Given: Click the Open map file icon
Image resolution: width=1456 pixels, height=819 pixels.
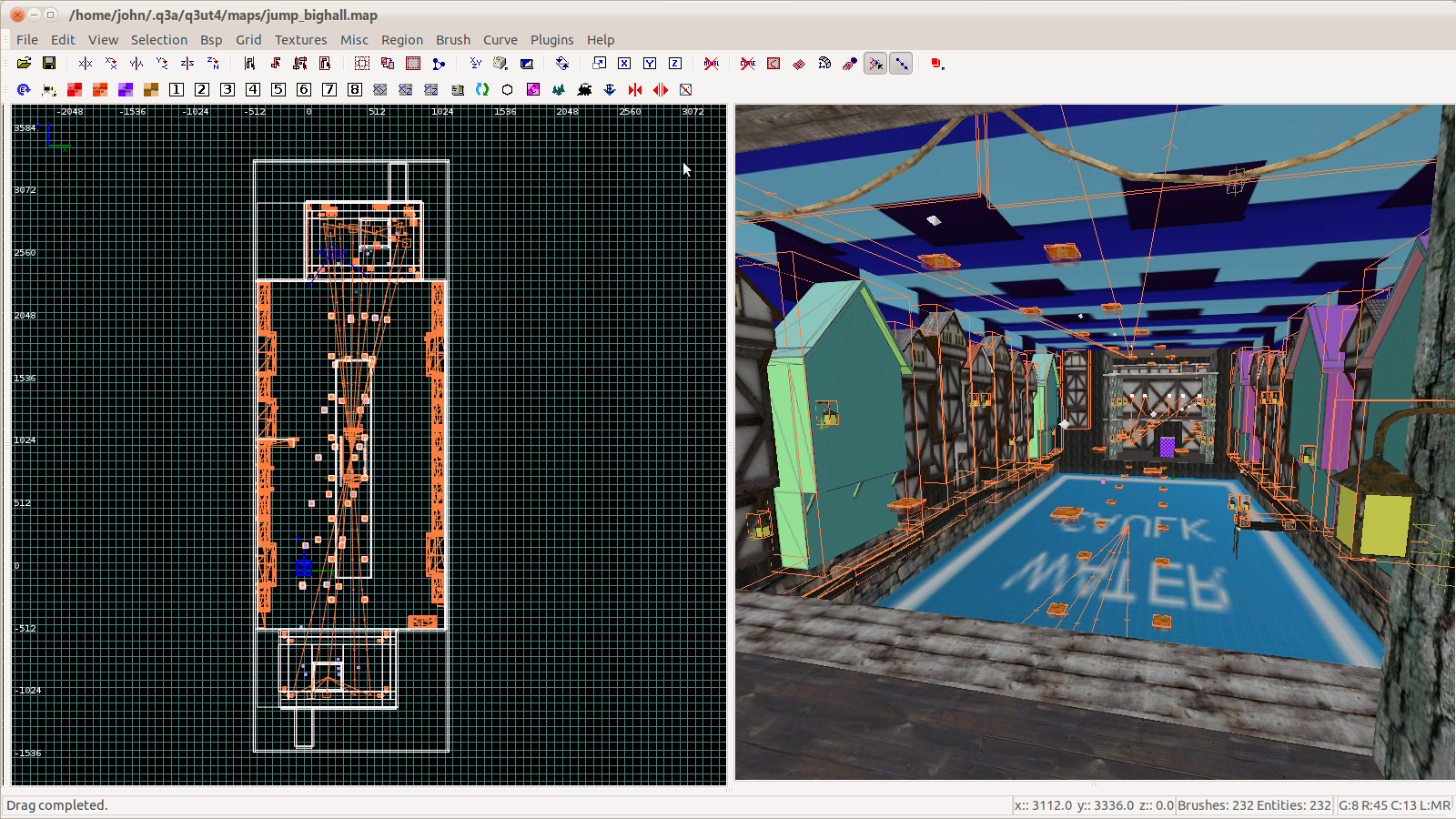Looking at the screenshot, I should [x=24, y=64].
